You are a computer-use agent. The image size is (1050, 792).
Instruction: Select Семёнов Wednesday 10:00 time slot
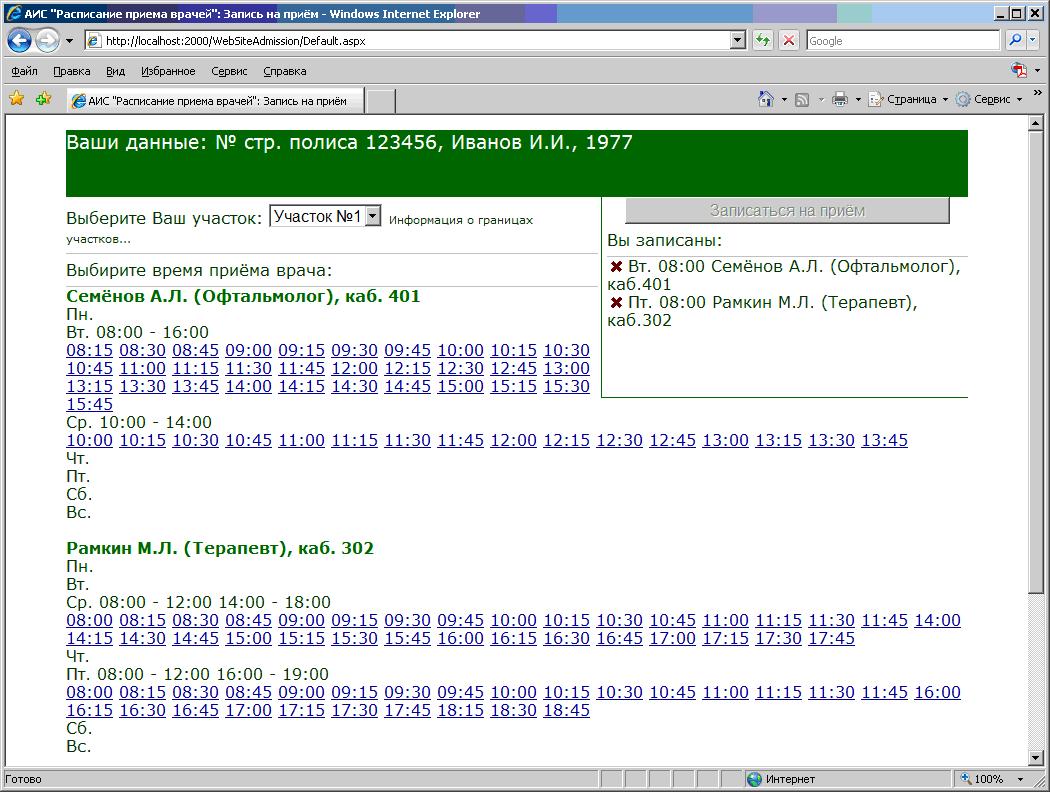[90, 441]
